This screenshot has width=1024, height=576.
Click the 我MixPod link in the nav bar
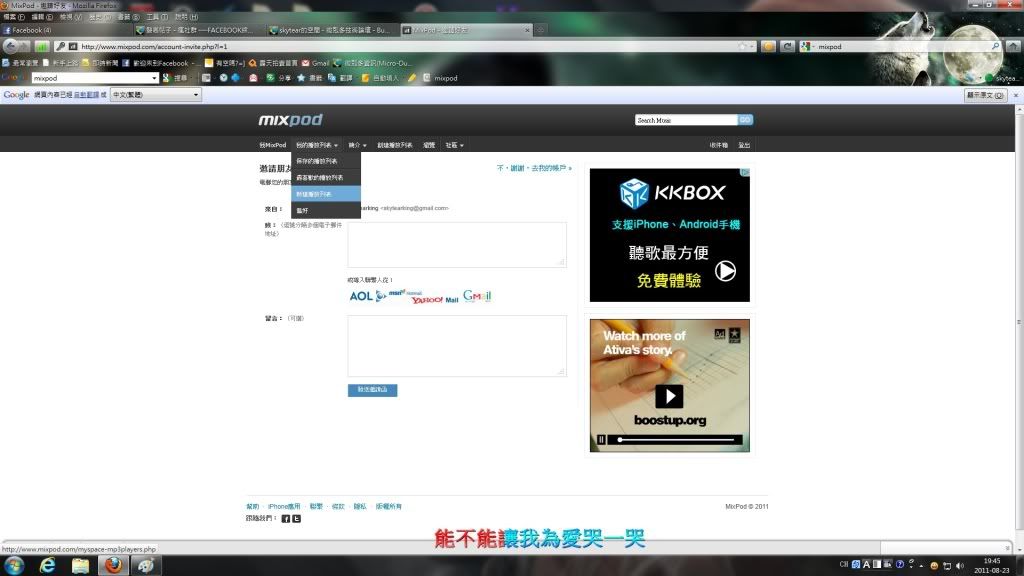(x=272, y=145)
